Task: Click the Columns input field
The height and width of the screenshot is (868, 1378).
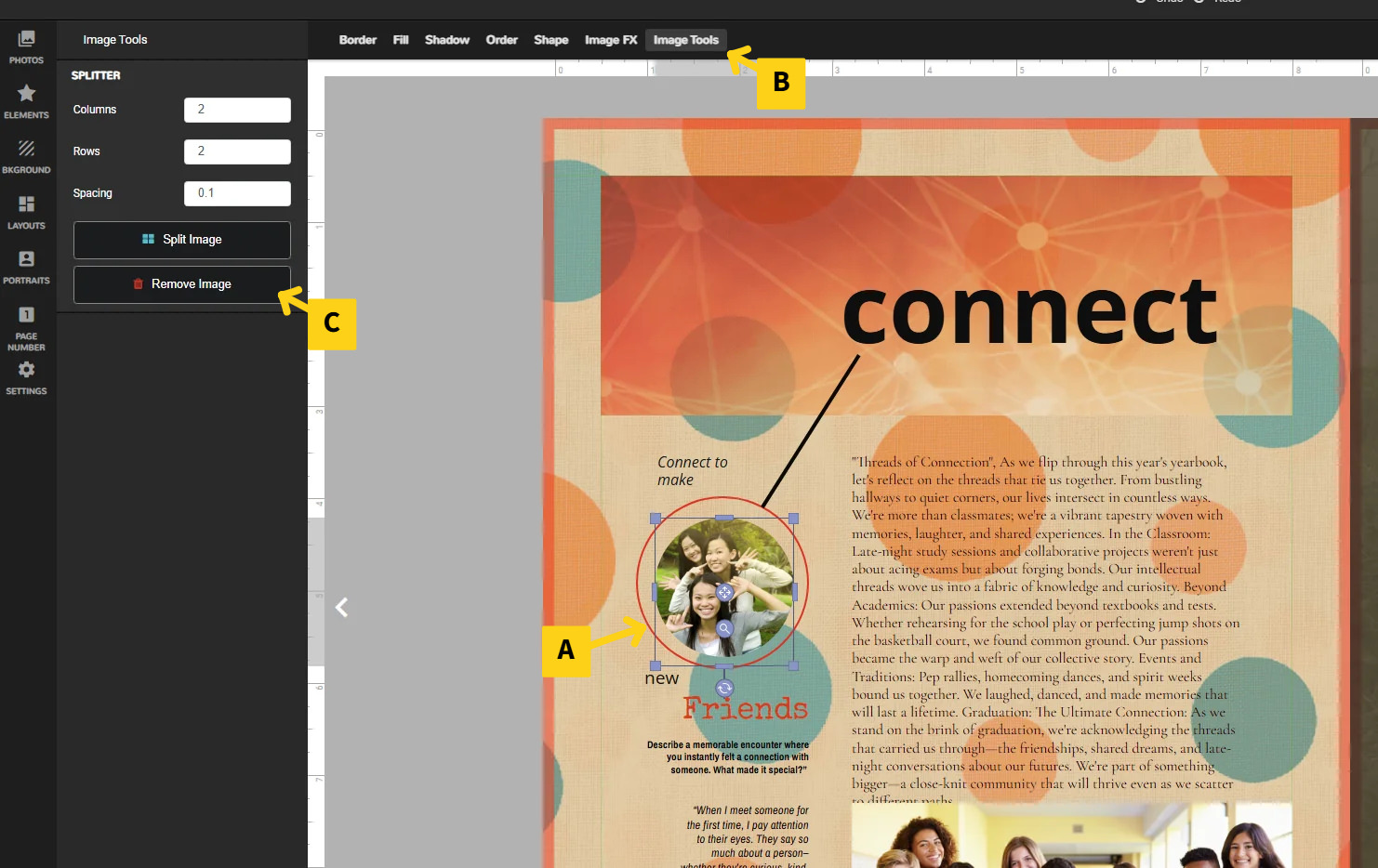Action: (x=237, y=110)
